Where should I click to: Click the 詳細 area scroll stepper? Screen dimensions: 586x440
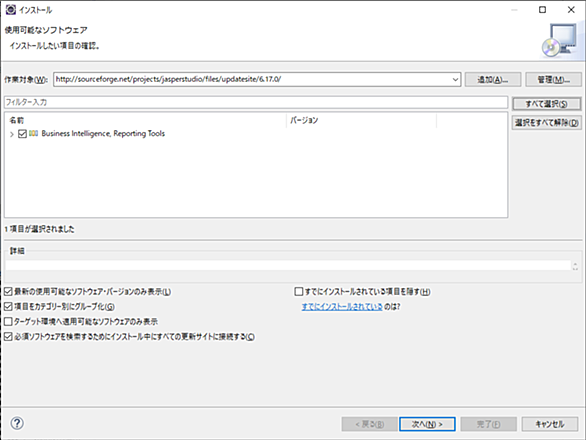[575, 266]
